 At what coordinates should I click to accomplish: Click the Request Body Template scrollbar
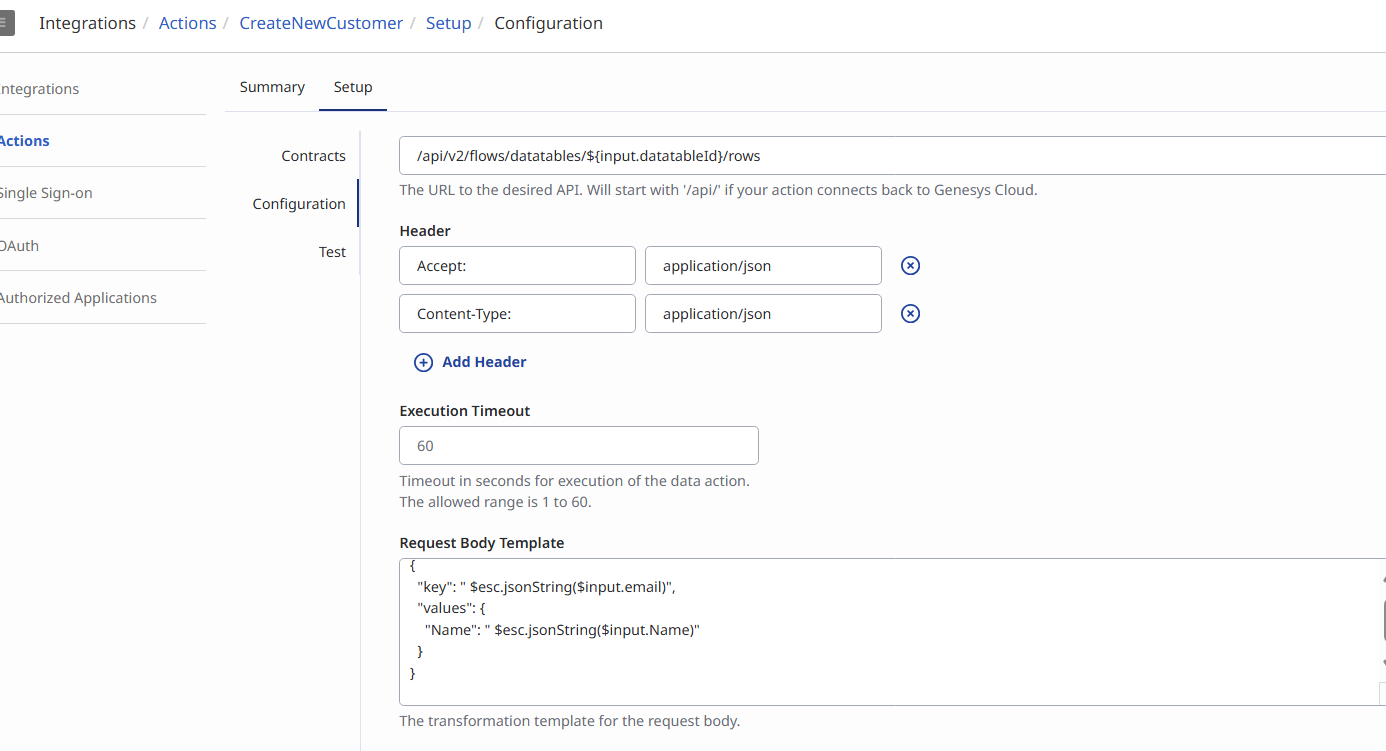point(1383,620)
